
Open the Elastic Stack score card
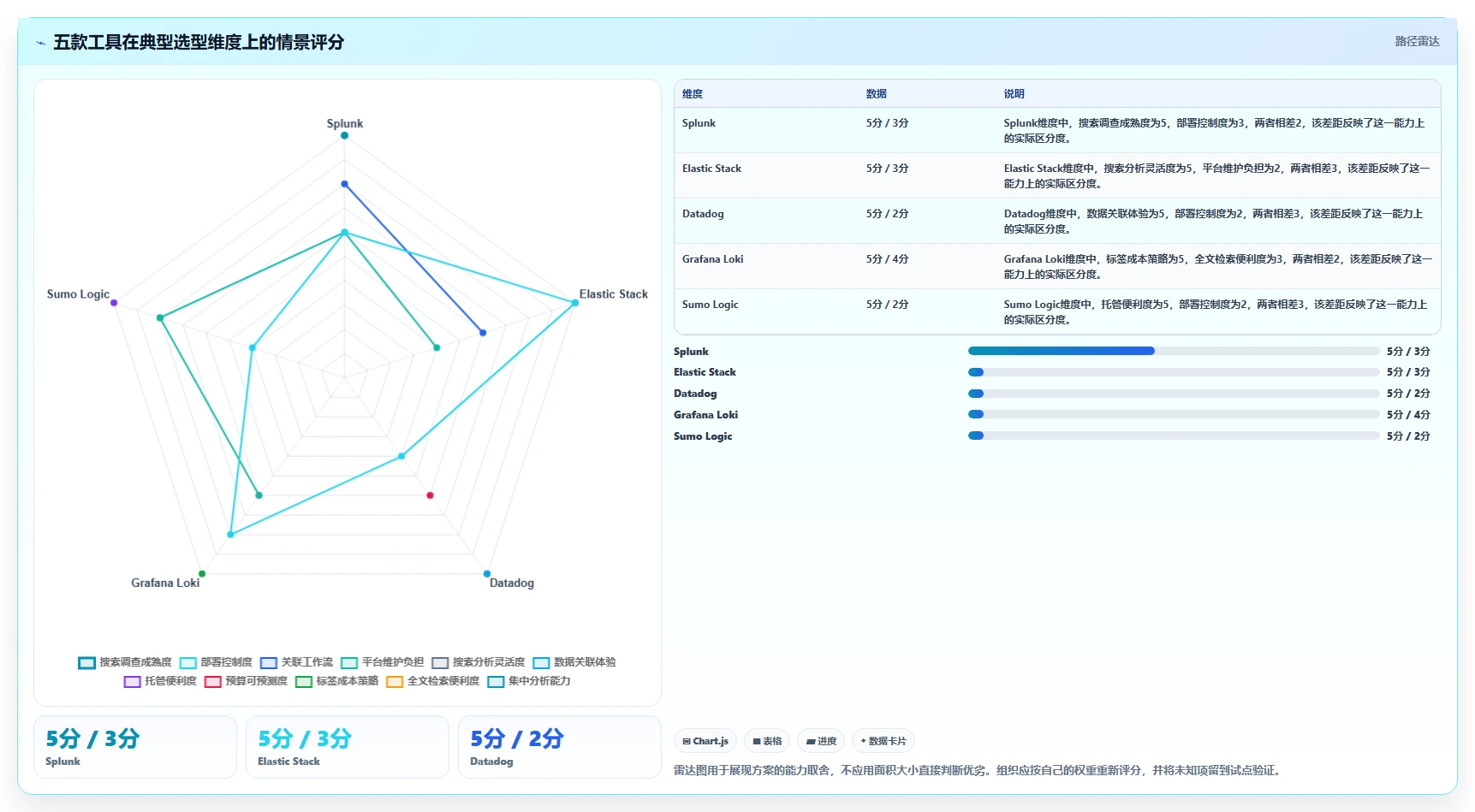pos(348,747)
